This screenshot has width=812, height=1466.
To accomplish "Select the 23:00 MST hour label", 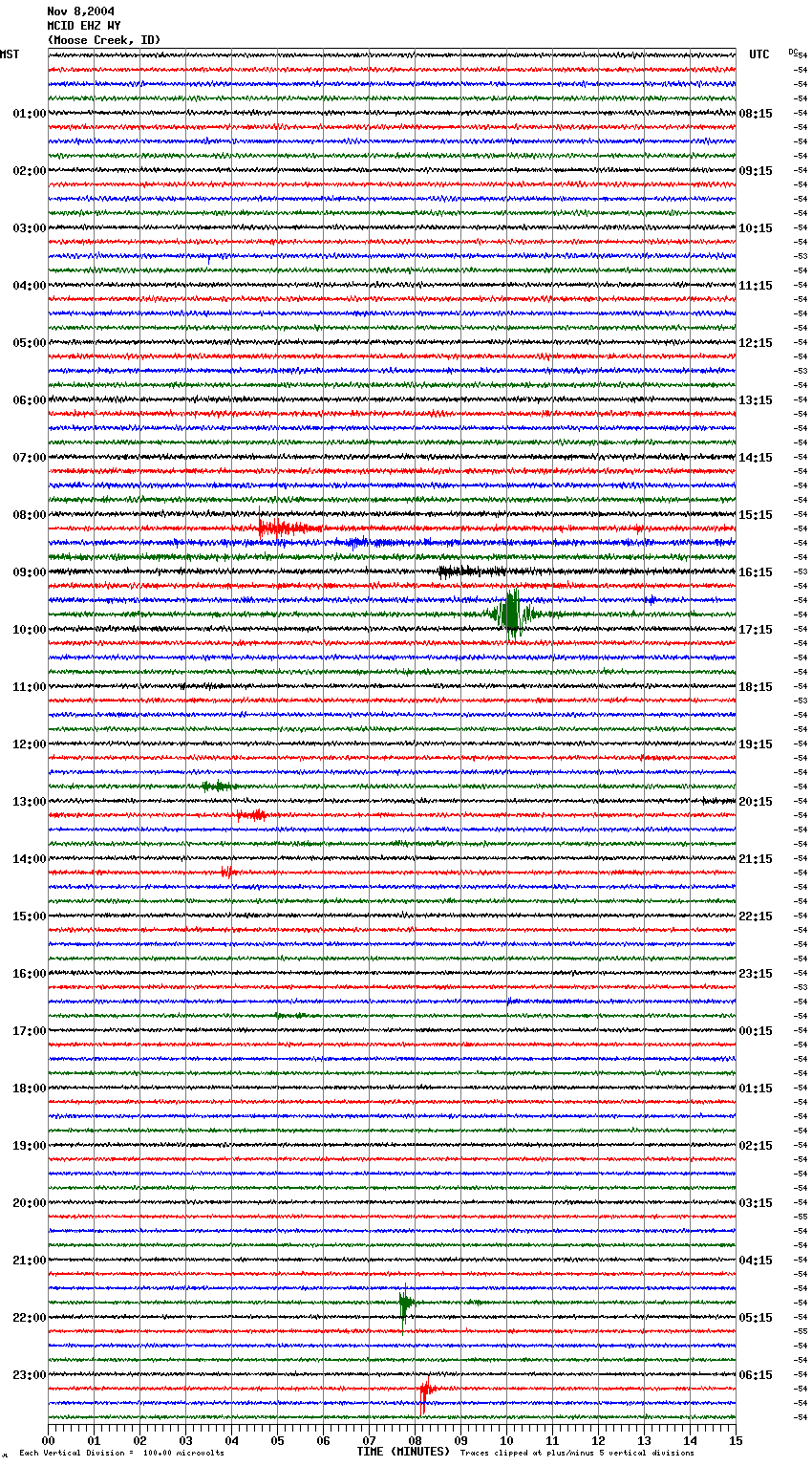I will (x=30, y=1375).
